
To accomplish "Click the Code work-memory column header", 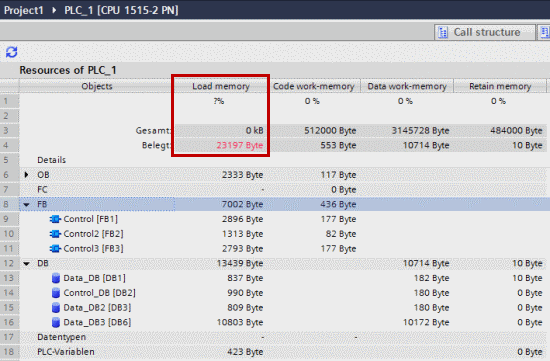I will 314,86.
